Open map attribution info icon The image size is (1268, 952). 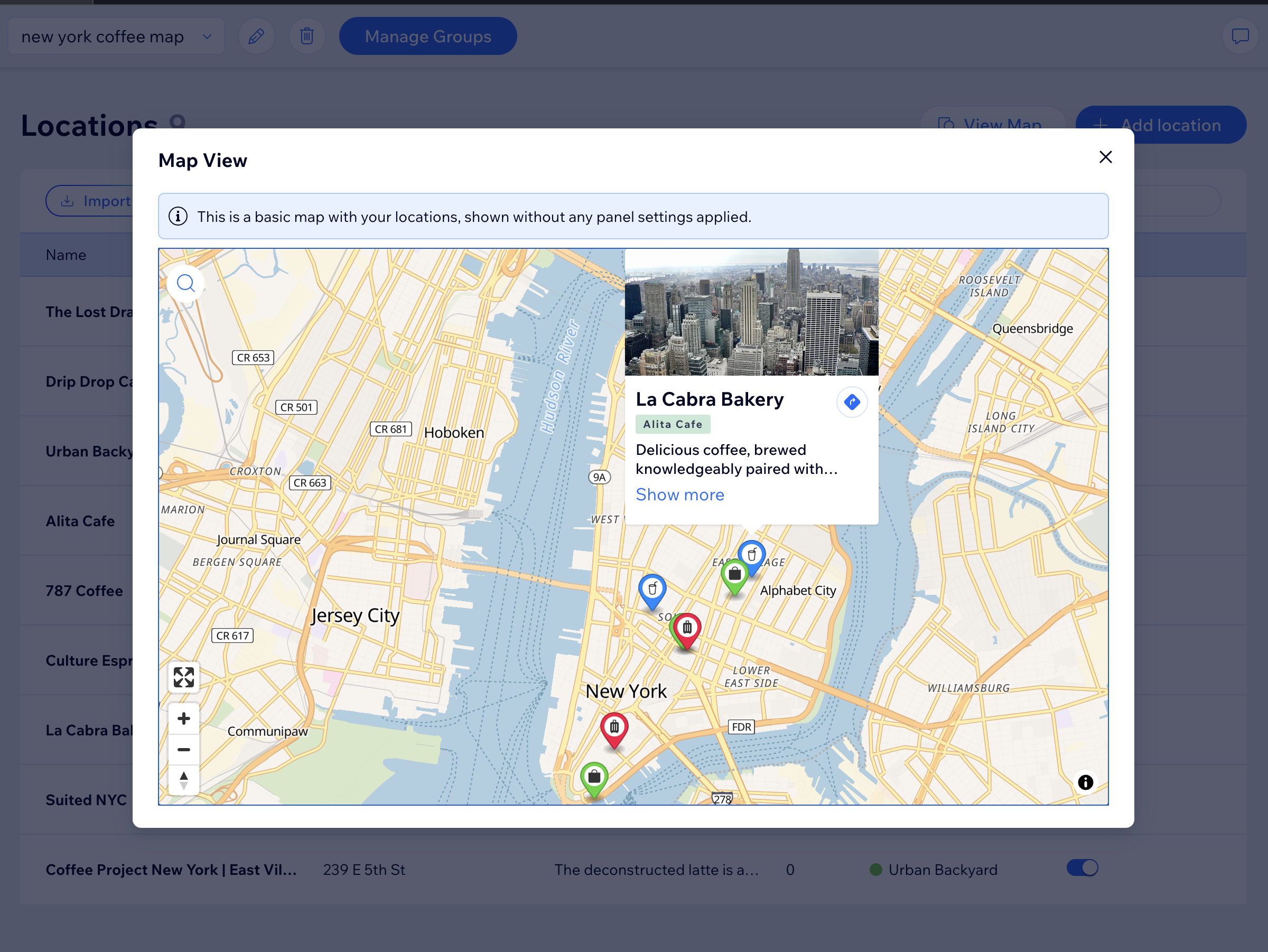[x=1085, y=782]
